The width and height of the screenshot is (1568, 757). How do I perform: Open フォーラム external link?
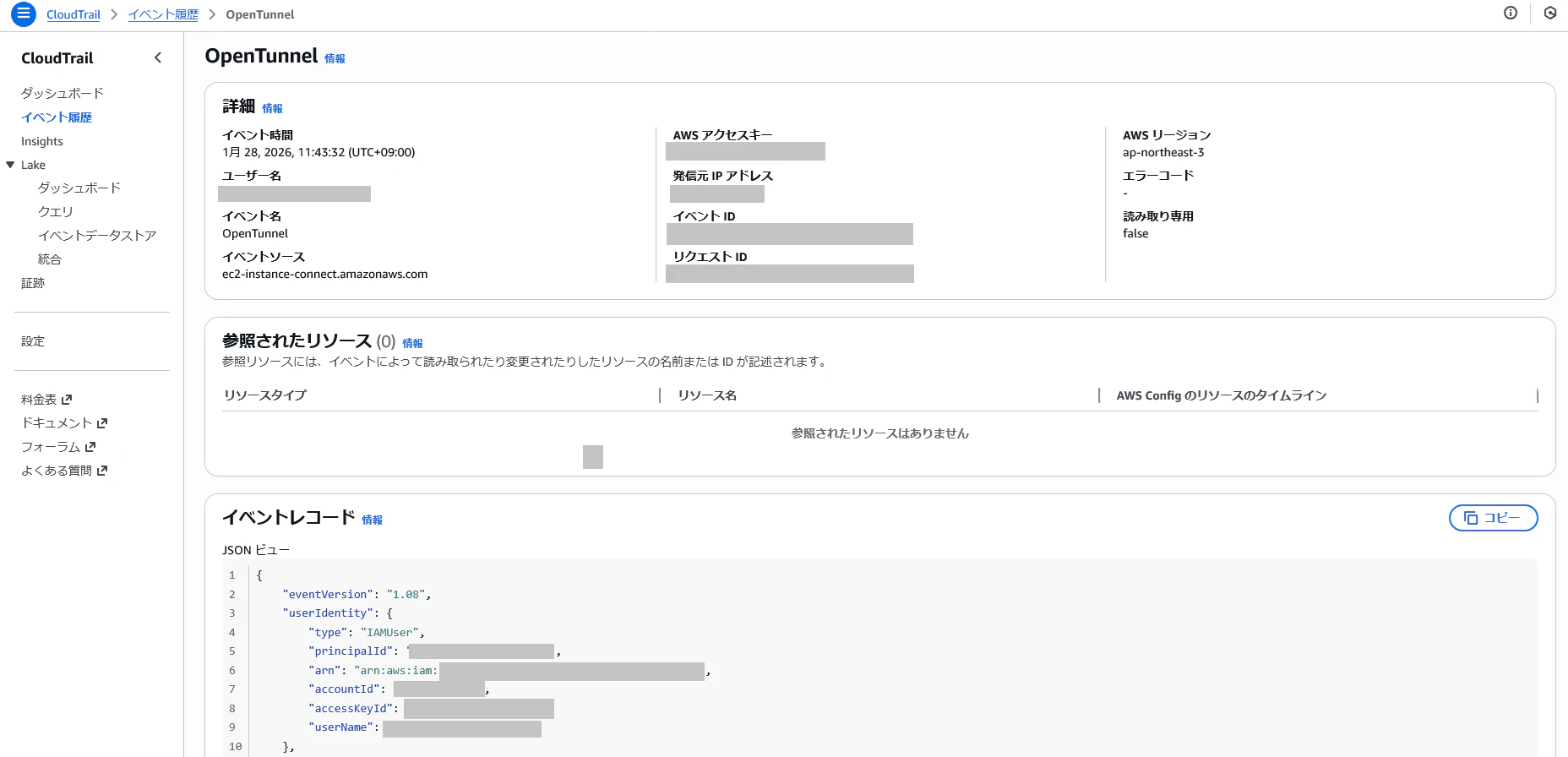58,447
